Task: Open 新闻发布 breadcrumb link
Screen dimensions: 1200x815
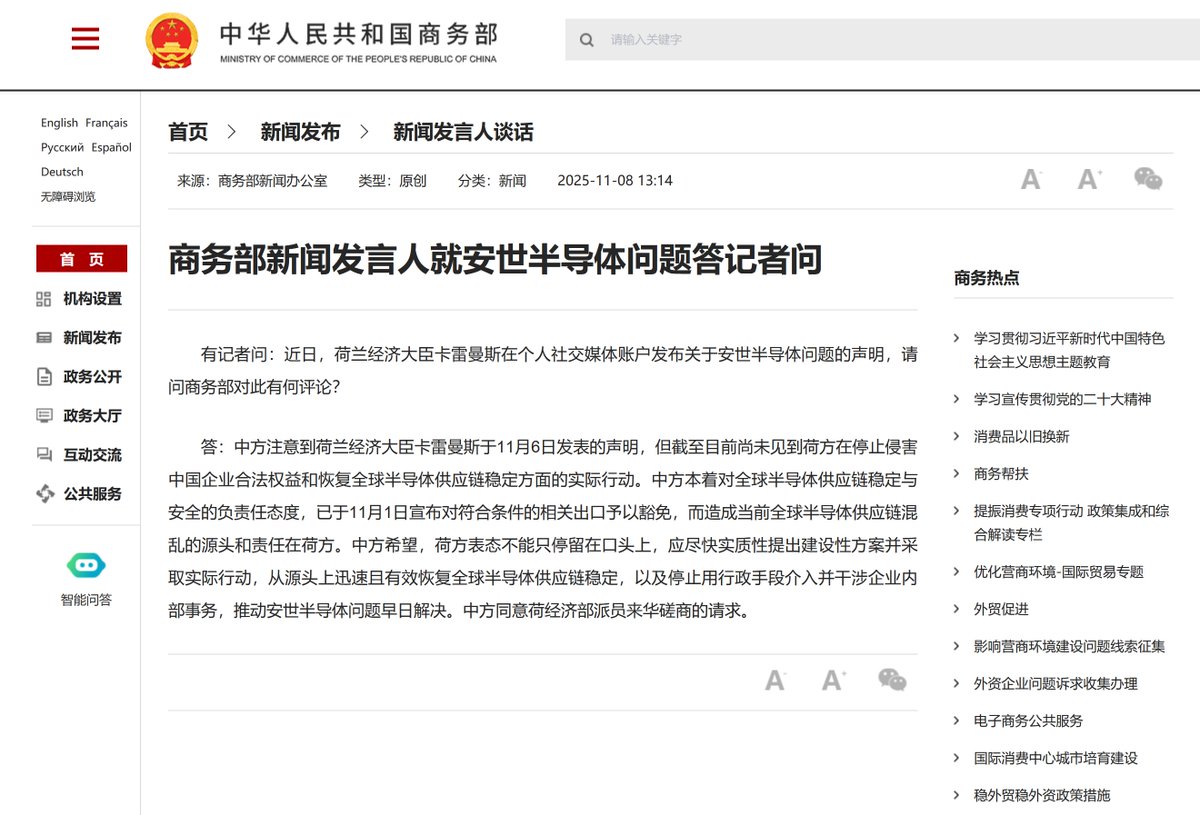Action: pyautogui.click(x=300, y=132)
